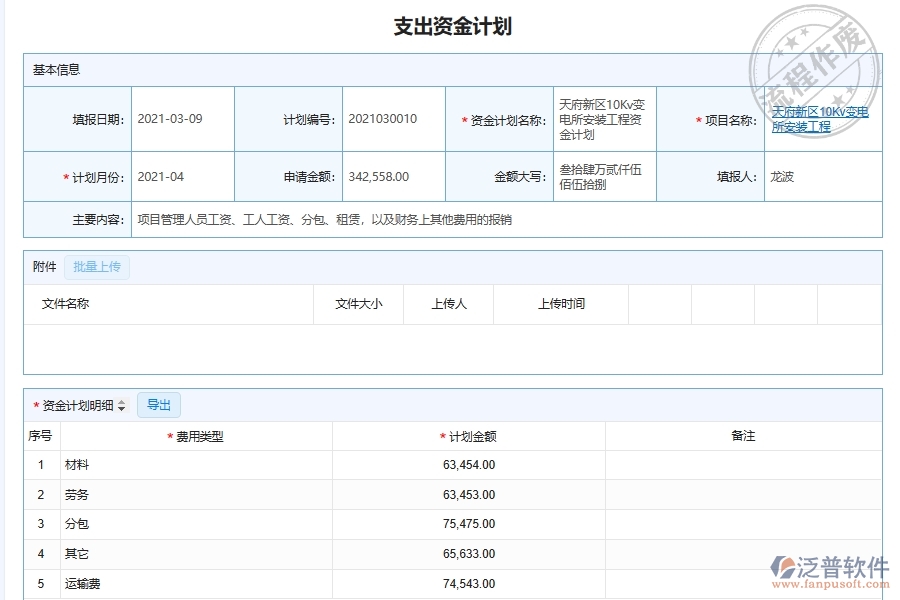Open the 天府新区10Kv变电所安装工程 project link
900x600 pixels.
pos(820,118)
